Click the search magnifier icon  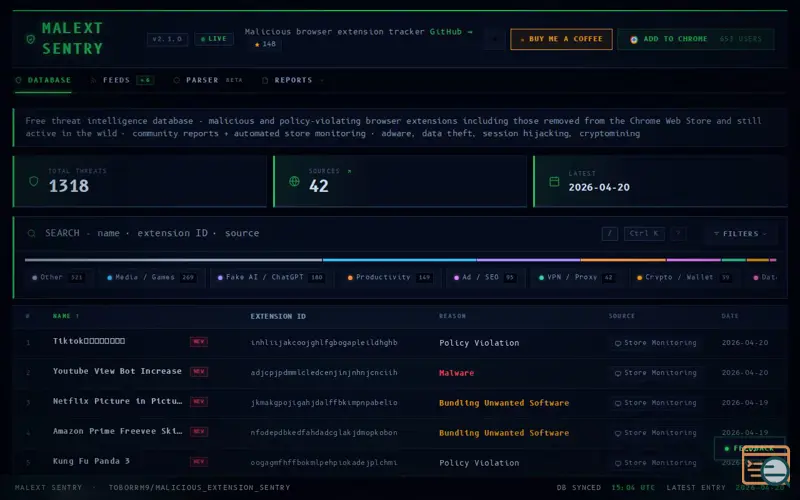[x=32, y=233]
